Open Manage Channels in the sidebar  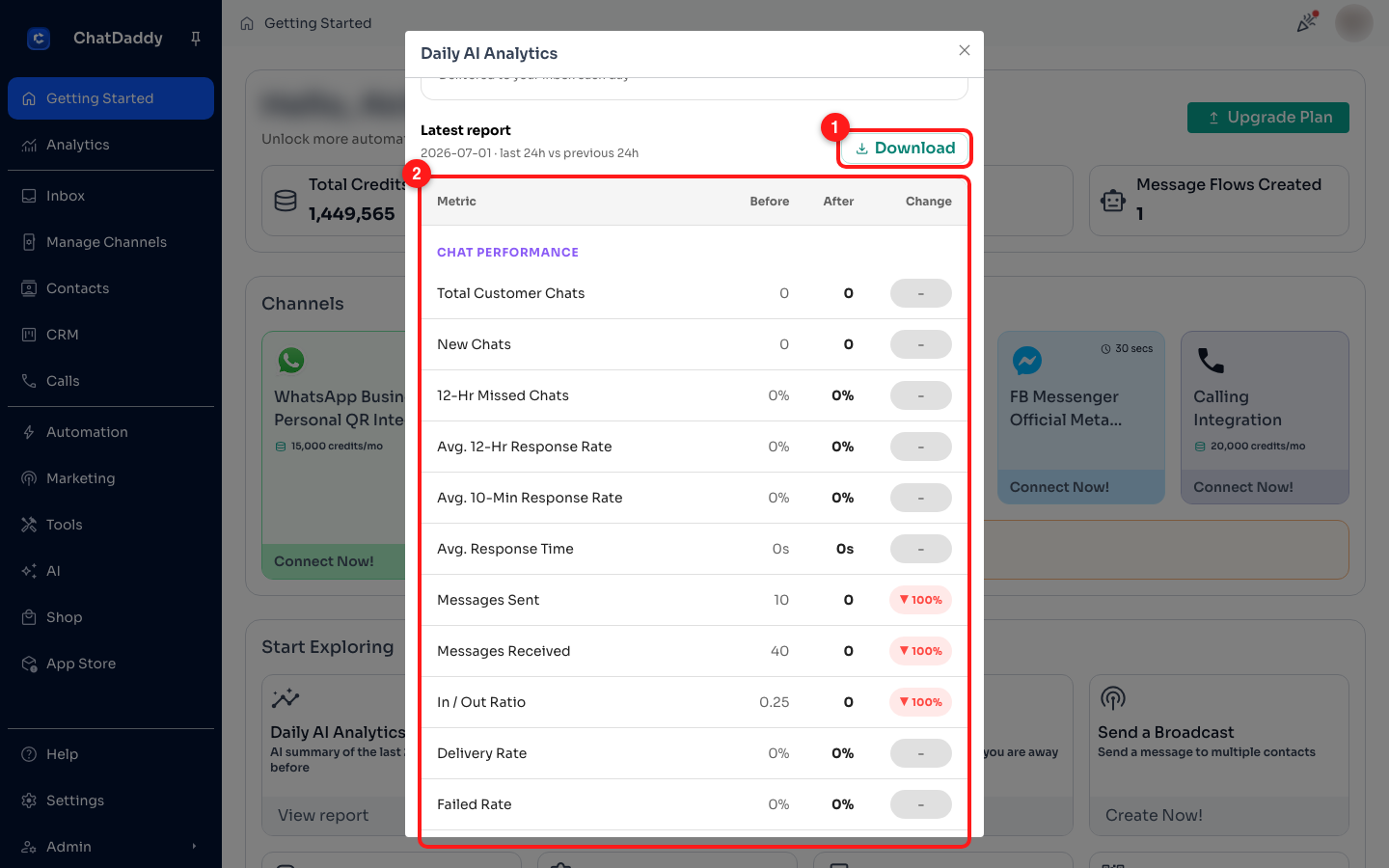click(x=111, y=242)
